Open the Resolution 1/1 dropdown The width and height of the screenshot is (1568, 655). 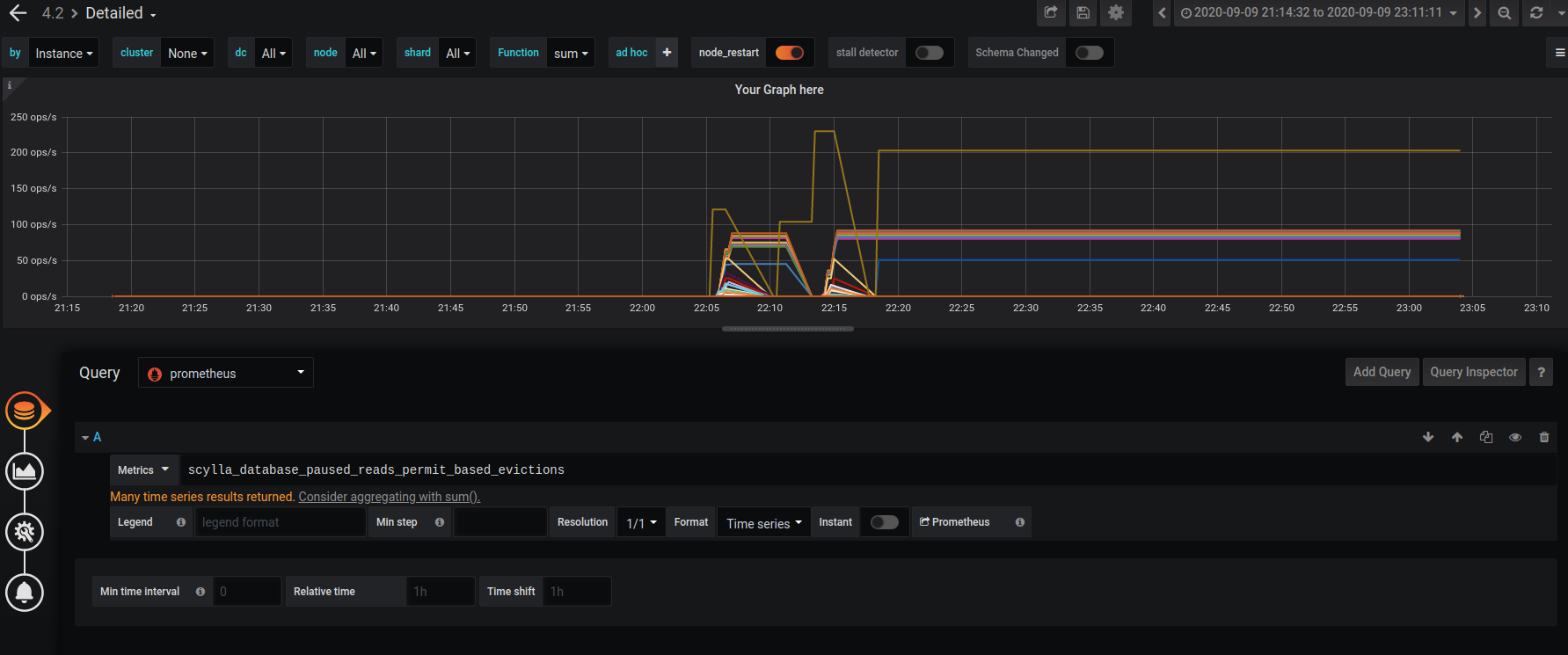641,522
